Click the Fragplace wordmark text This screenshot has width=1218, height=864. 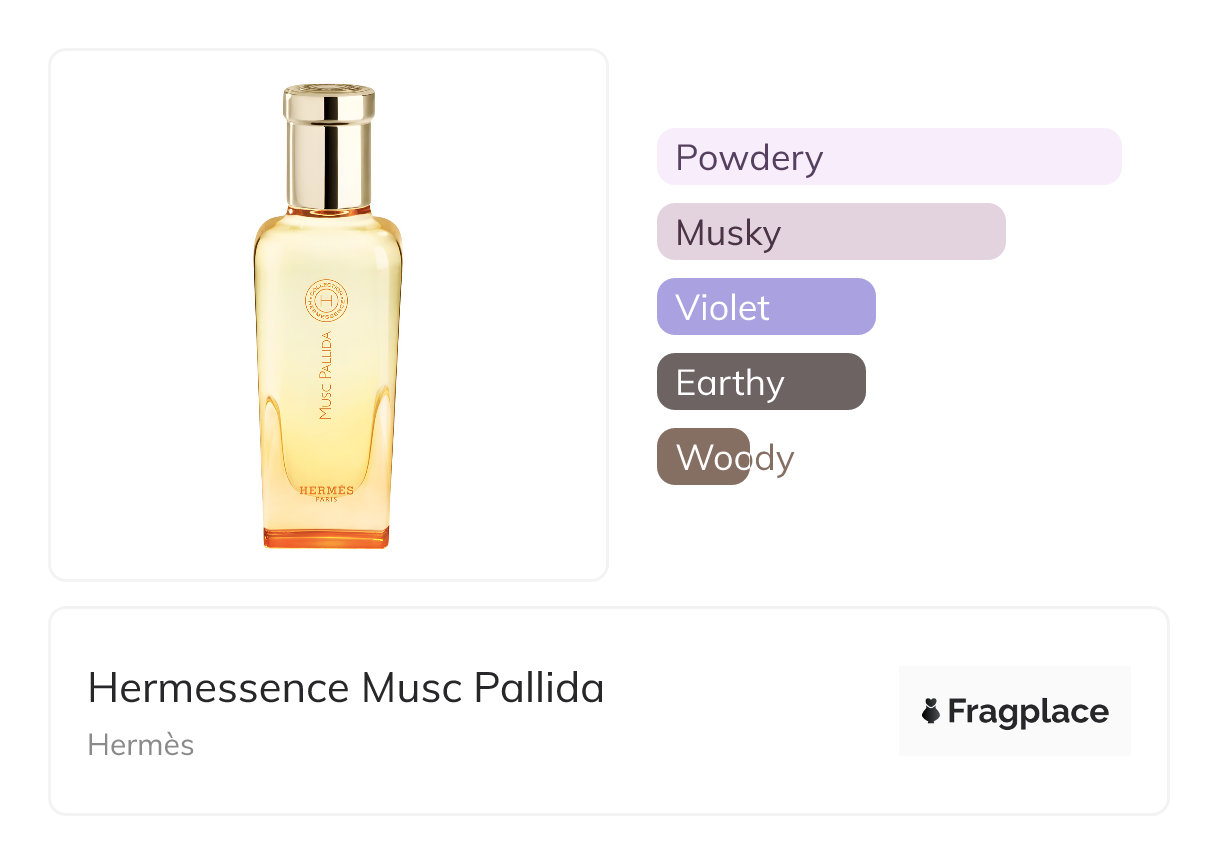coord(1027,711)
